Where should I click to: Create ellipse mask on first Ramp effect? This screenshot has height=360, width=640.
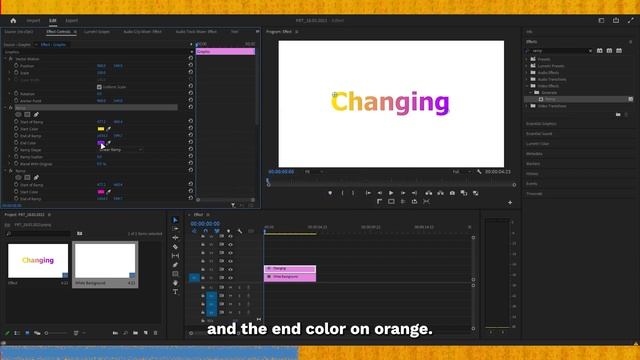[x=18, y=115]
